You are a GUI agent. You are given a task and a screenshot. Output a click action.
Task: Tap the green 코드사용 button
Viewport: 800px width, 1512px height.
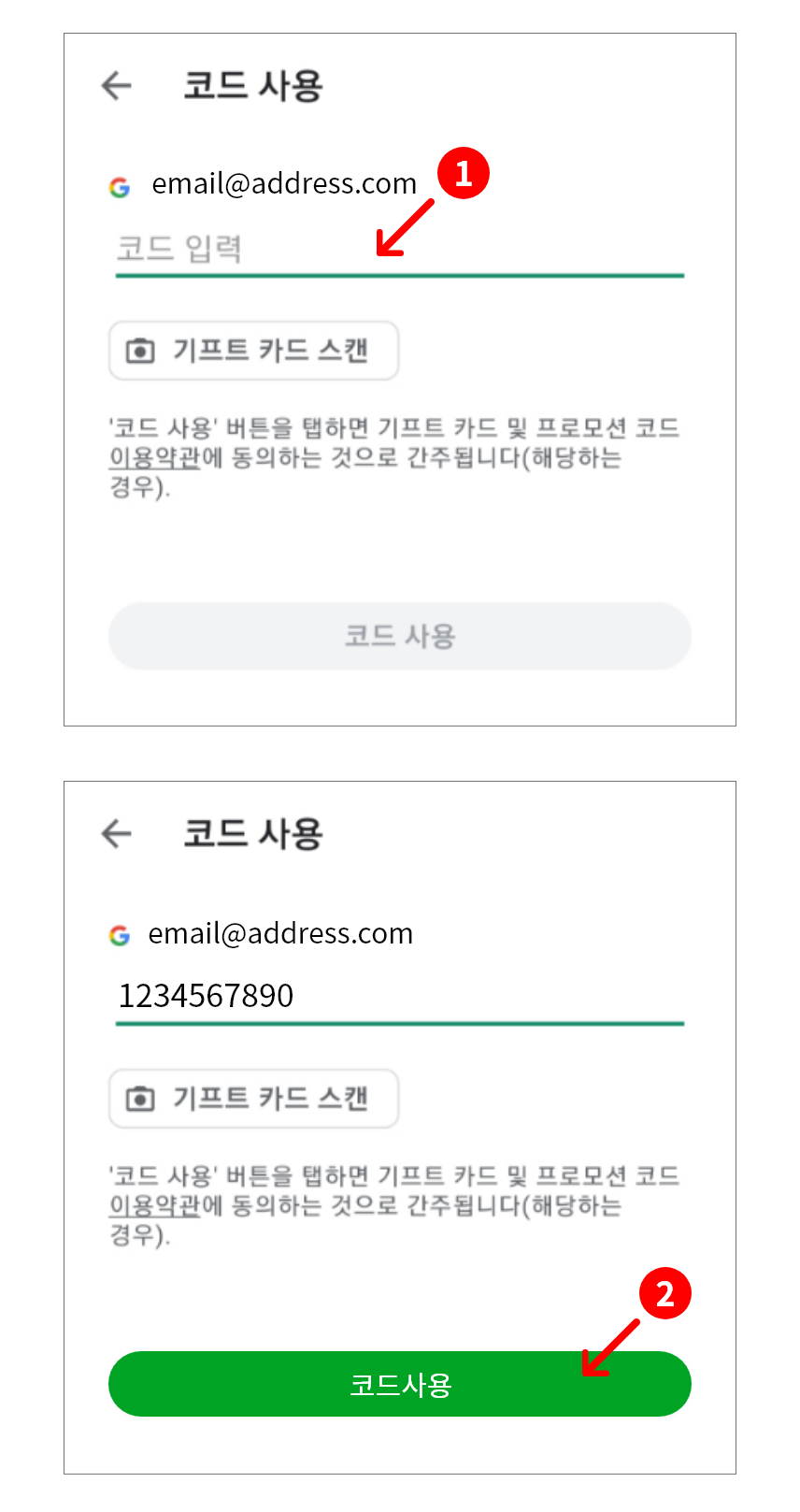tap(399, 1384)
